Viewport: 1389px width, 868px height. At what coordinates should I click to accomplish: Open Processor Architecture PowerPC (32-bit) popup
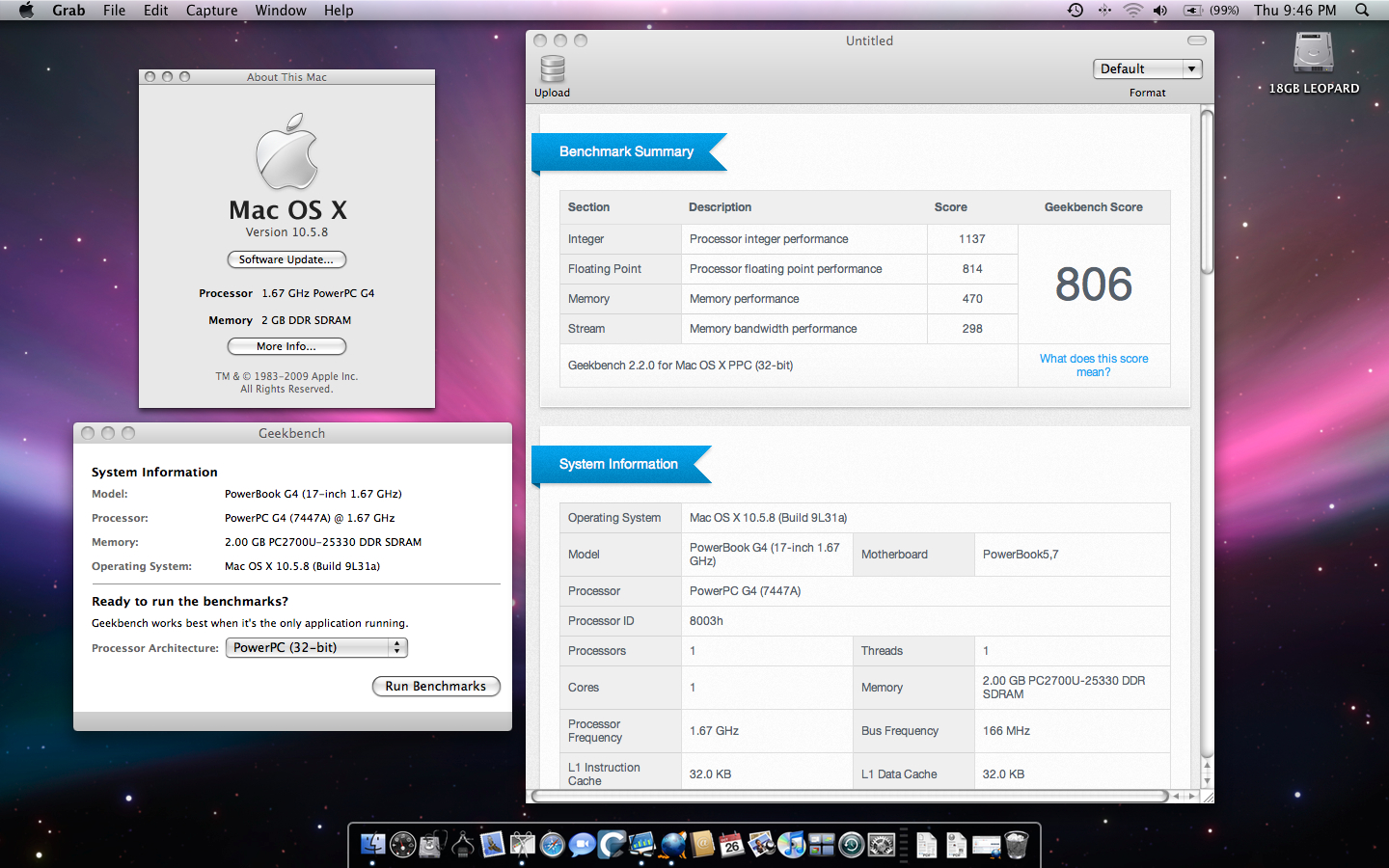click(316, 648)
